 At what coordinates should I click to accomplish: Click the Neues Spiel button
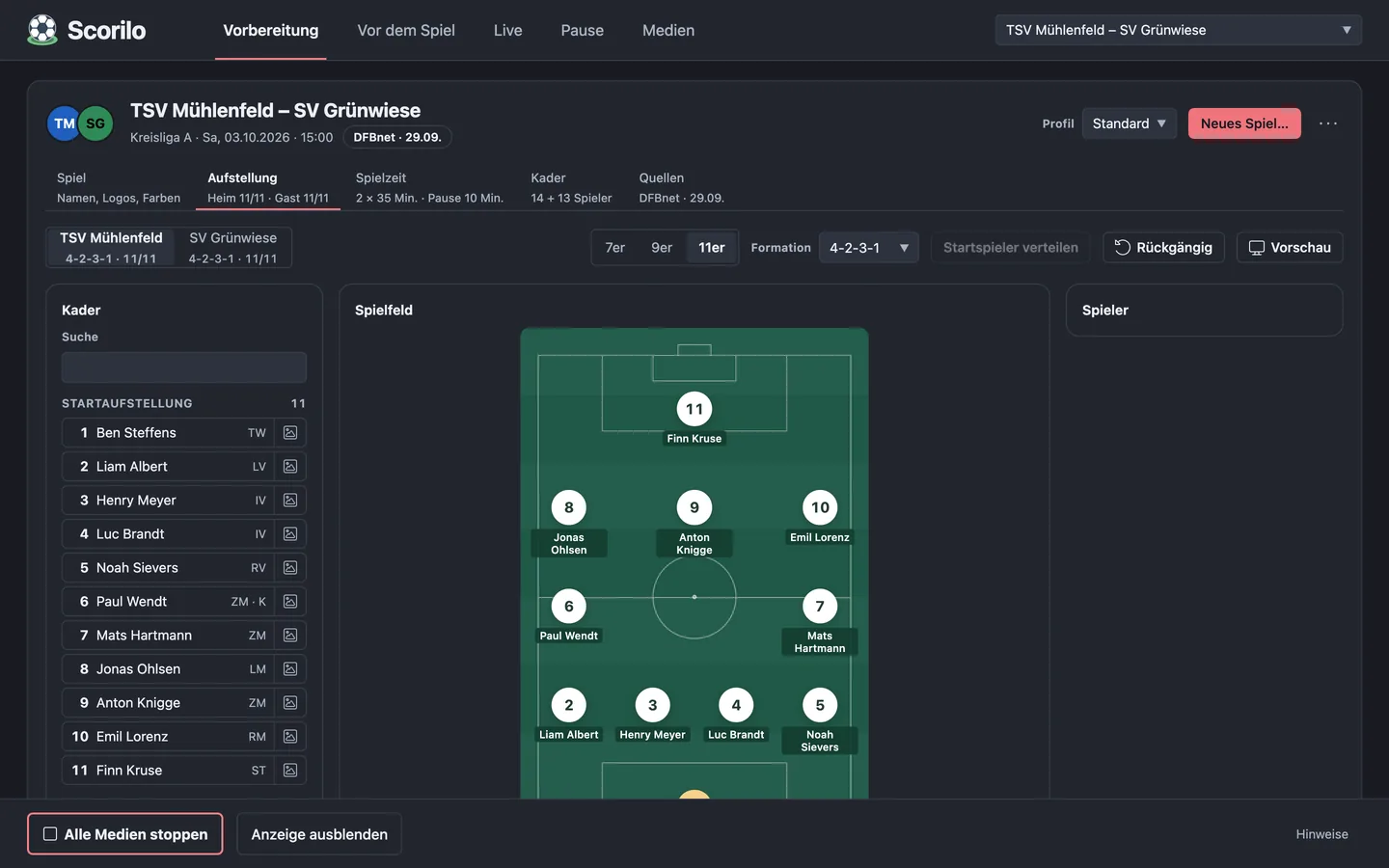pyautogui.click(x=1244, y=123)
